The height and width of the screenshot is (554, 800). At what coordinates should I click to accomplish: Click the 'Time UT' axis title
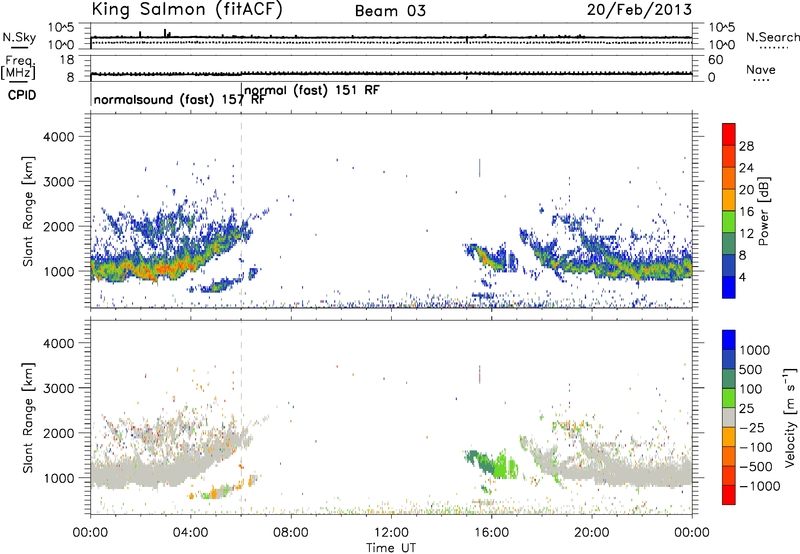(391, 548)
